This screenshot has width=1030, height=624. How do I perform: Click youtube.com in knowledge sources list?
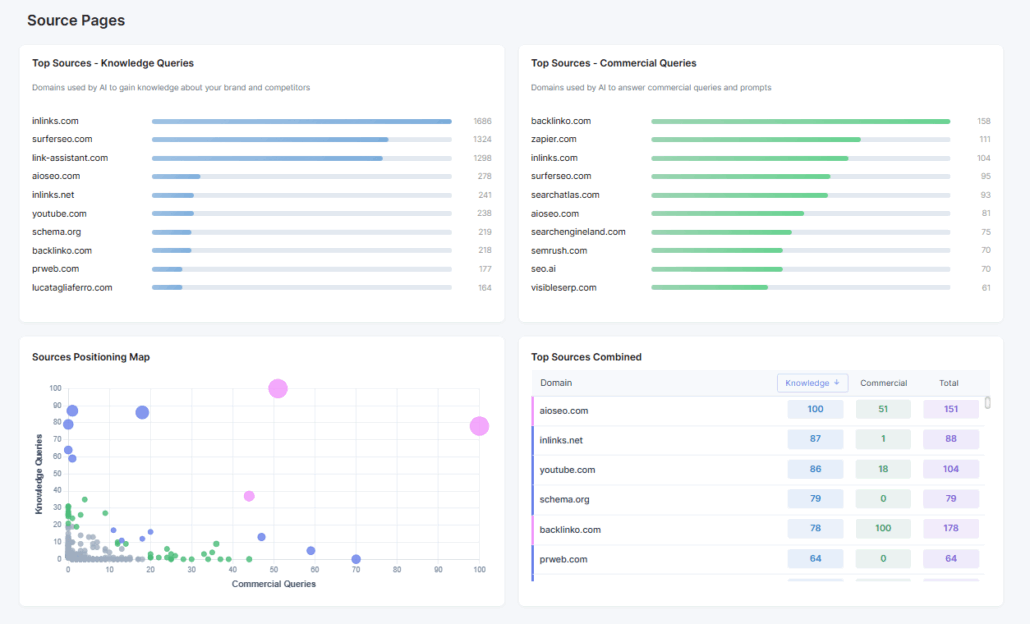[x=59, y=213]
